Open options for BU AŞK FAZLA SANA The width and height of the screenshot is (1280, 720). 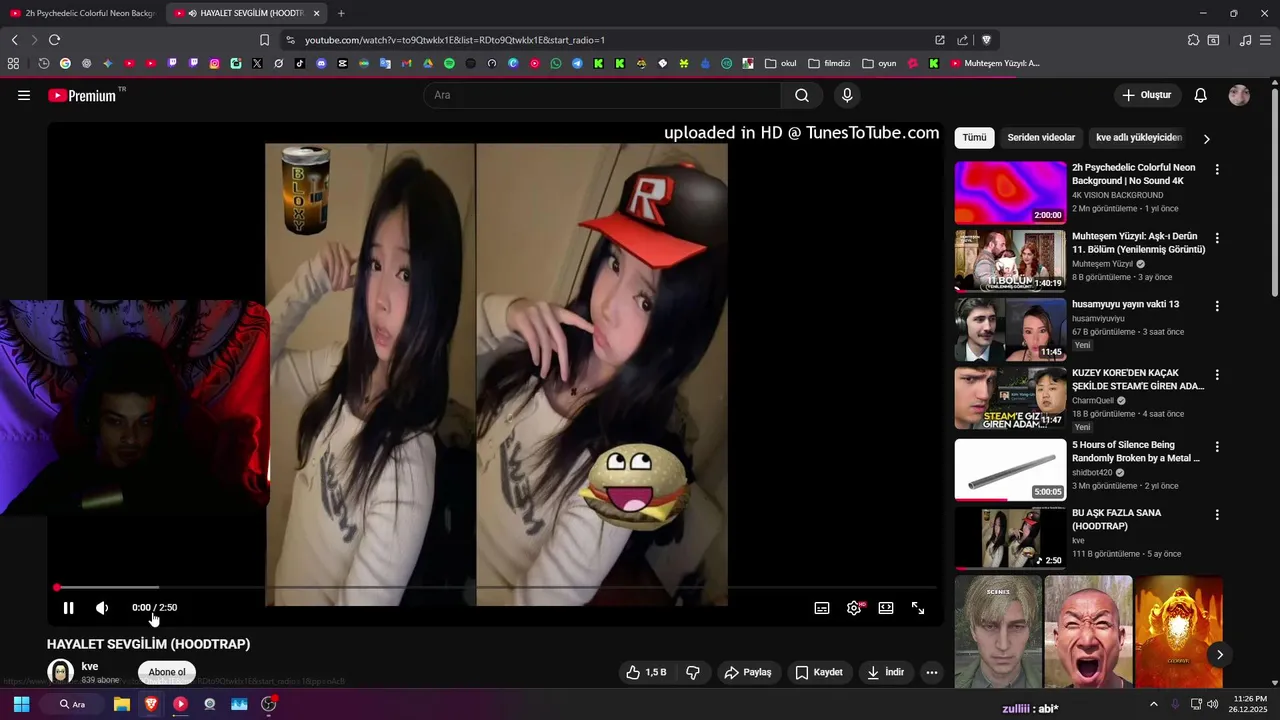[1217, 515]
